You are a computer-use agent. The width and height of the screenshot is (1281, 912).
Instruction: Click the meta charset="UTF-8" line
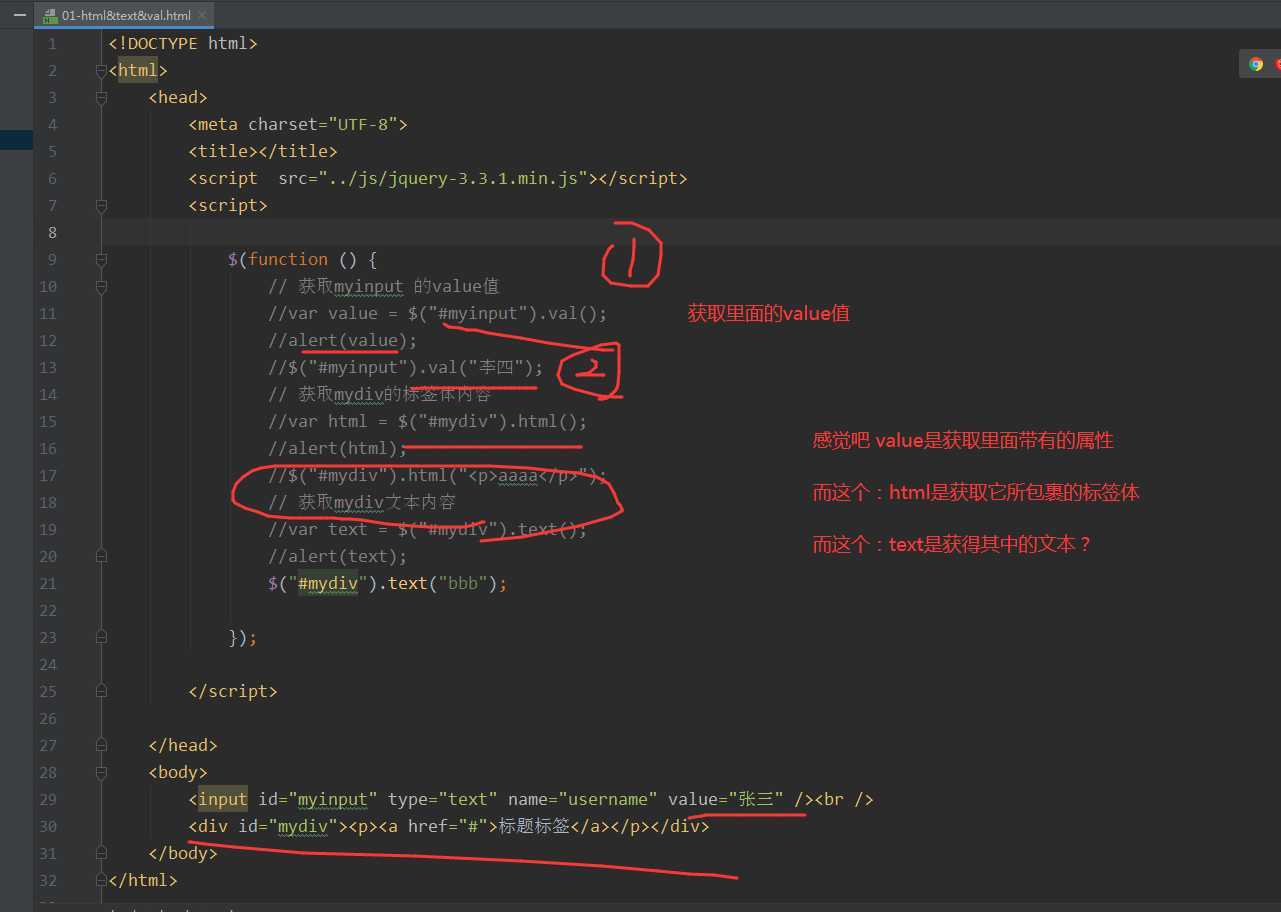tap(298, 125)
